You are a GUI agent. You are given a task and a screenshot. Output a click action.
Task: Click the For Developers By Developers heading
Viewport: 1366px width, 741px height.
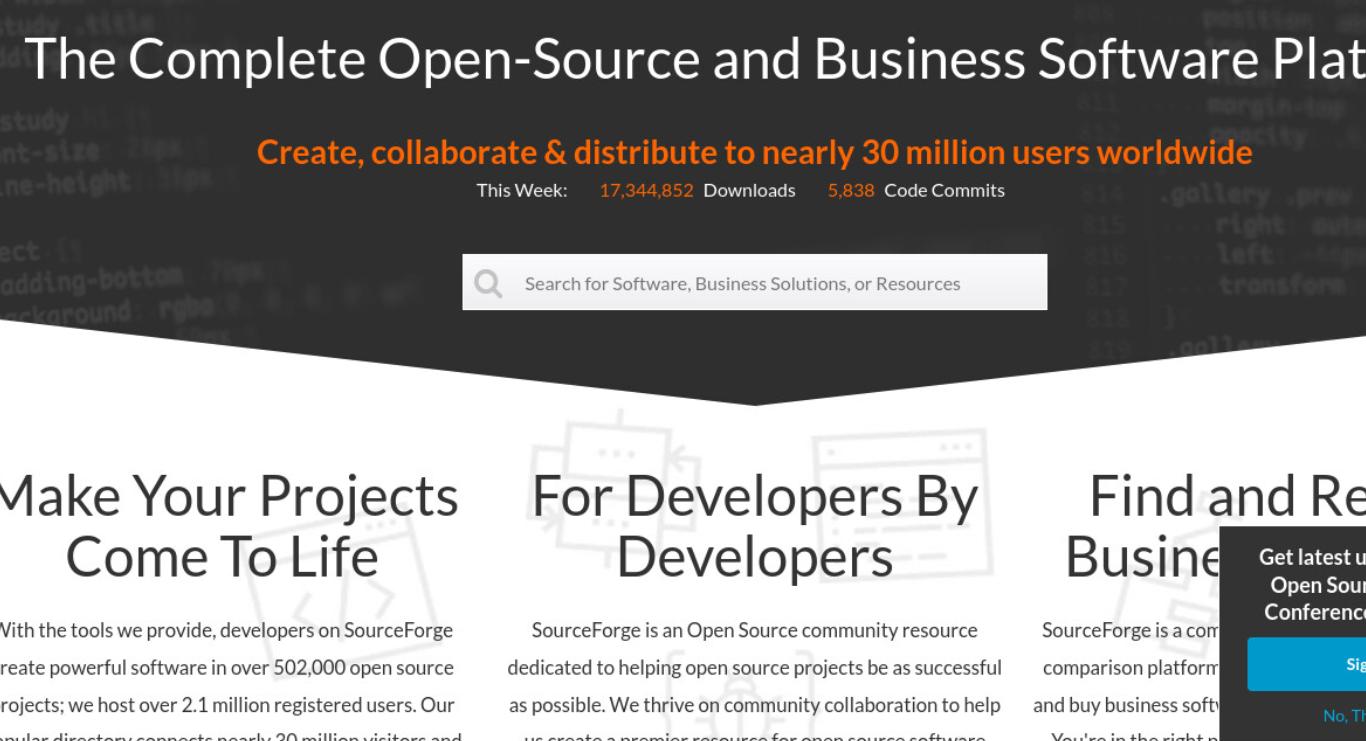click(x=755, y=526)
